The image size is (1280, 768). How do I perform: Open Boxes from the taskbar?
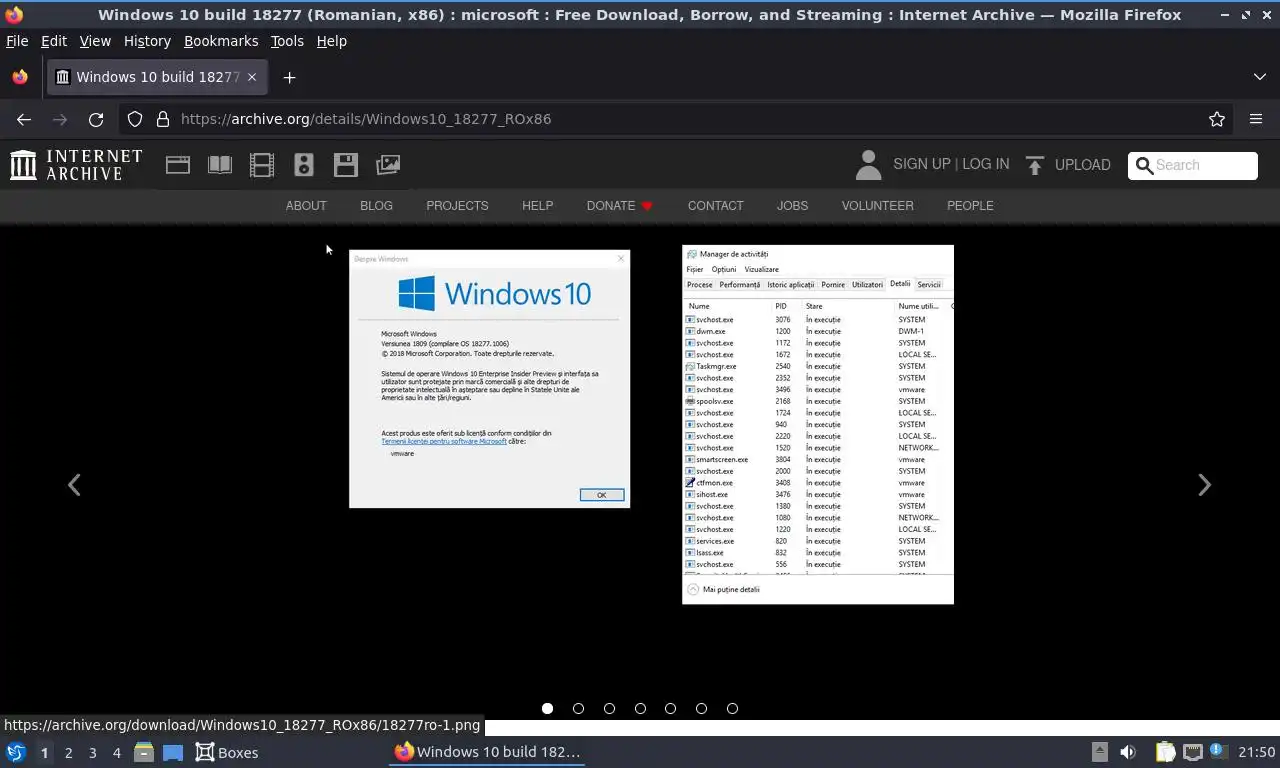(227, 752)
